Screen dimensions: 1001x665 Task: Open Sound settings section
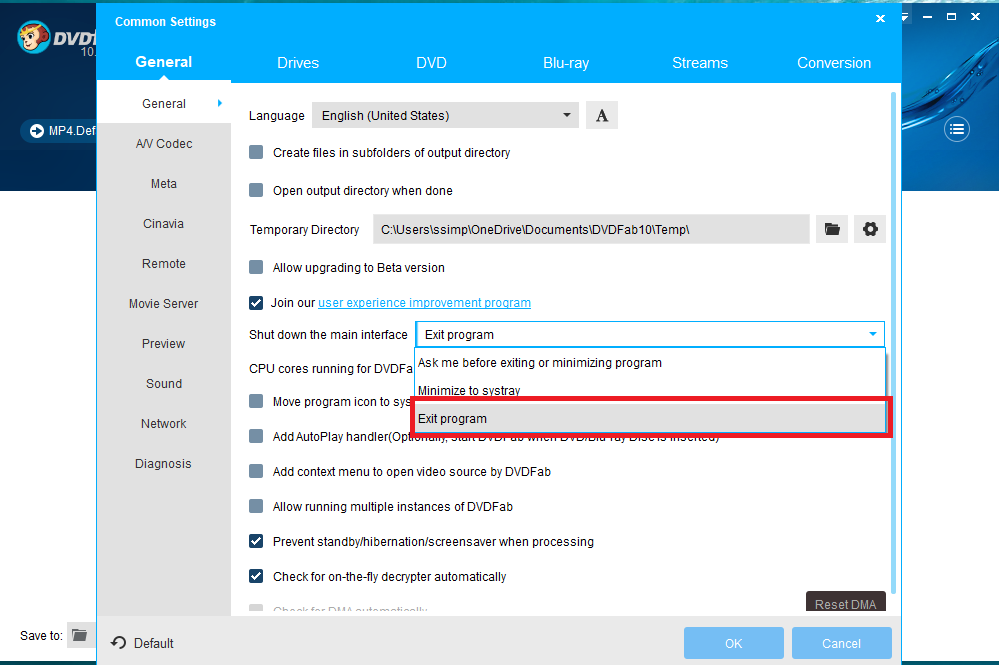pyautogui.click(x=164, y=384)
